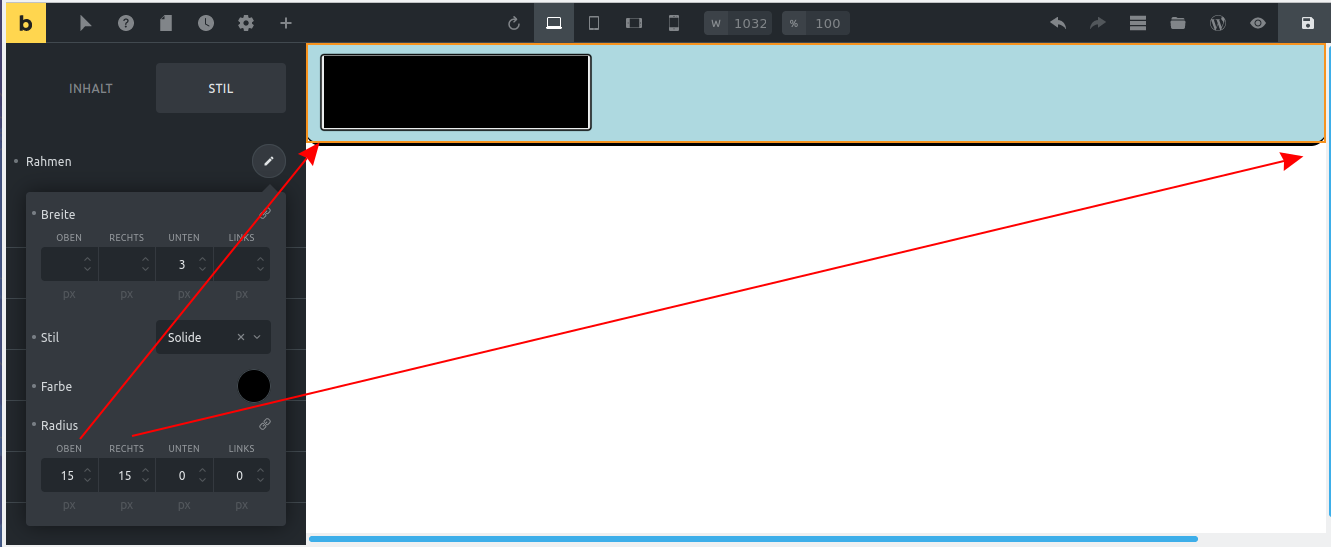Click the Radius RECHTS stepper arrows
Viewport: 1331px width, 547px height.
pyautogui.click(x=146, y=475)
